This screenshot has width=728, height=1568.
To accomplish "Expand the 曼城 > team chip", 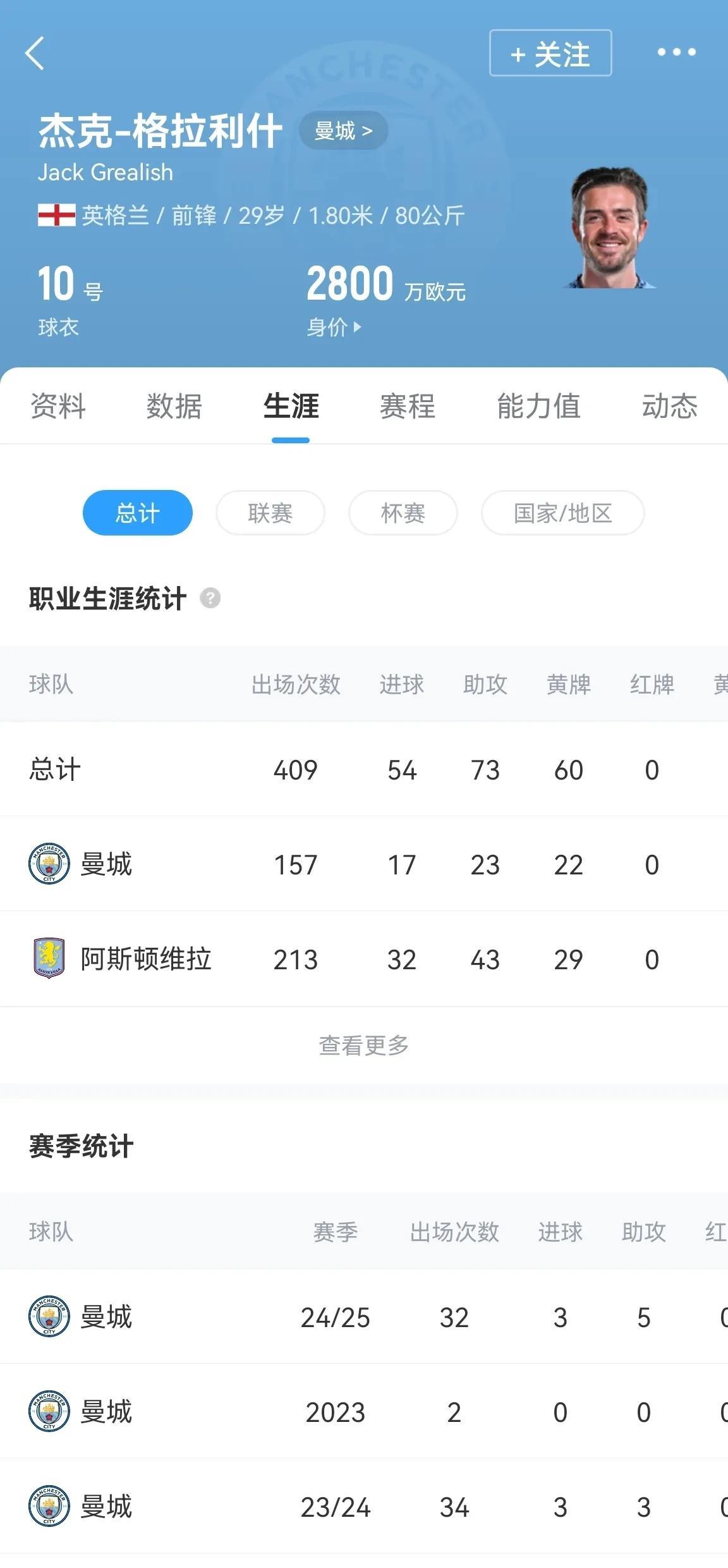I will point(343,131).
